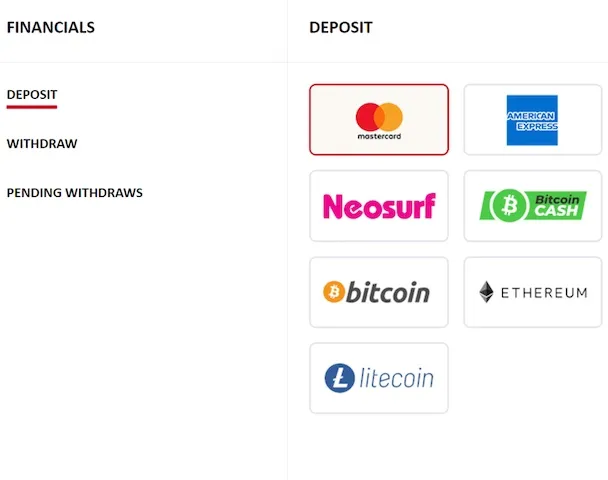Click the 'litecoin' wordmark text
This screenshot has height=480, width=608.
[396, 378]
